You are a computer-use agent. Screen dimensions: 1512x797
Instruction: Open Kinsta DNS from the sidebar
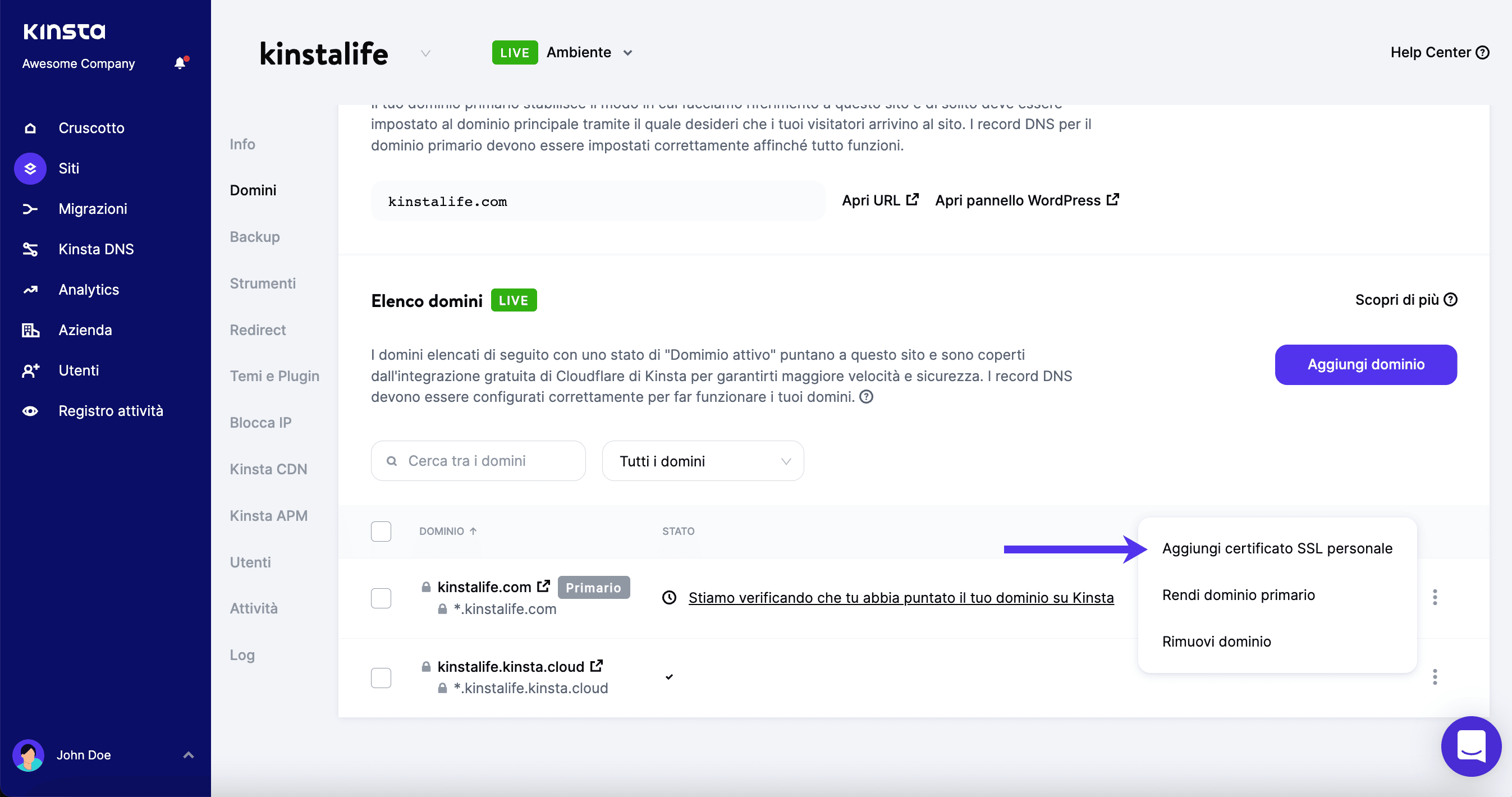pos(95,249)
